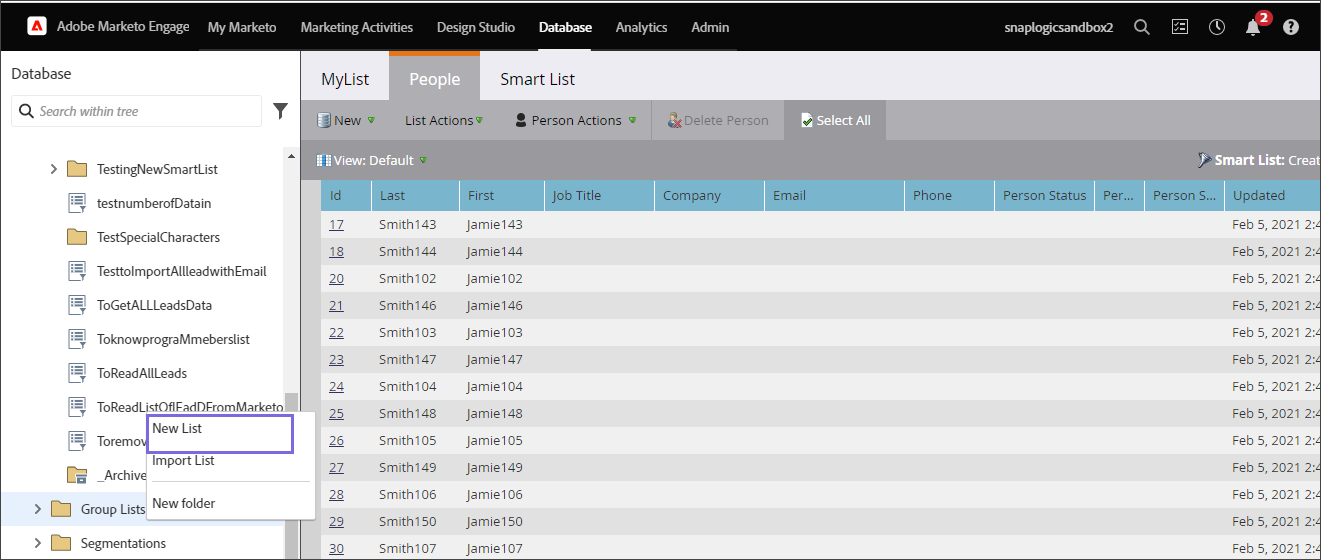Open the New dropdown in toolbar

pos(346,120)
